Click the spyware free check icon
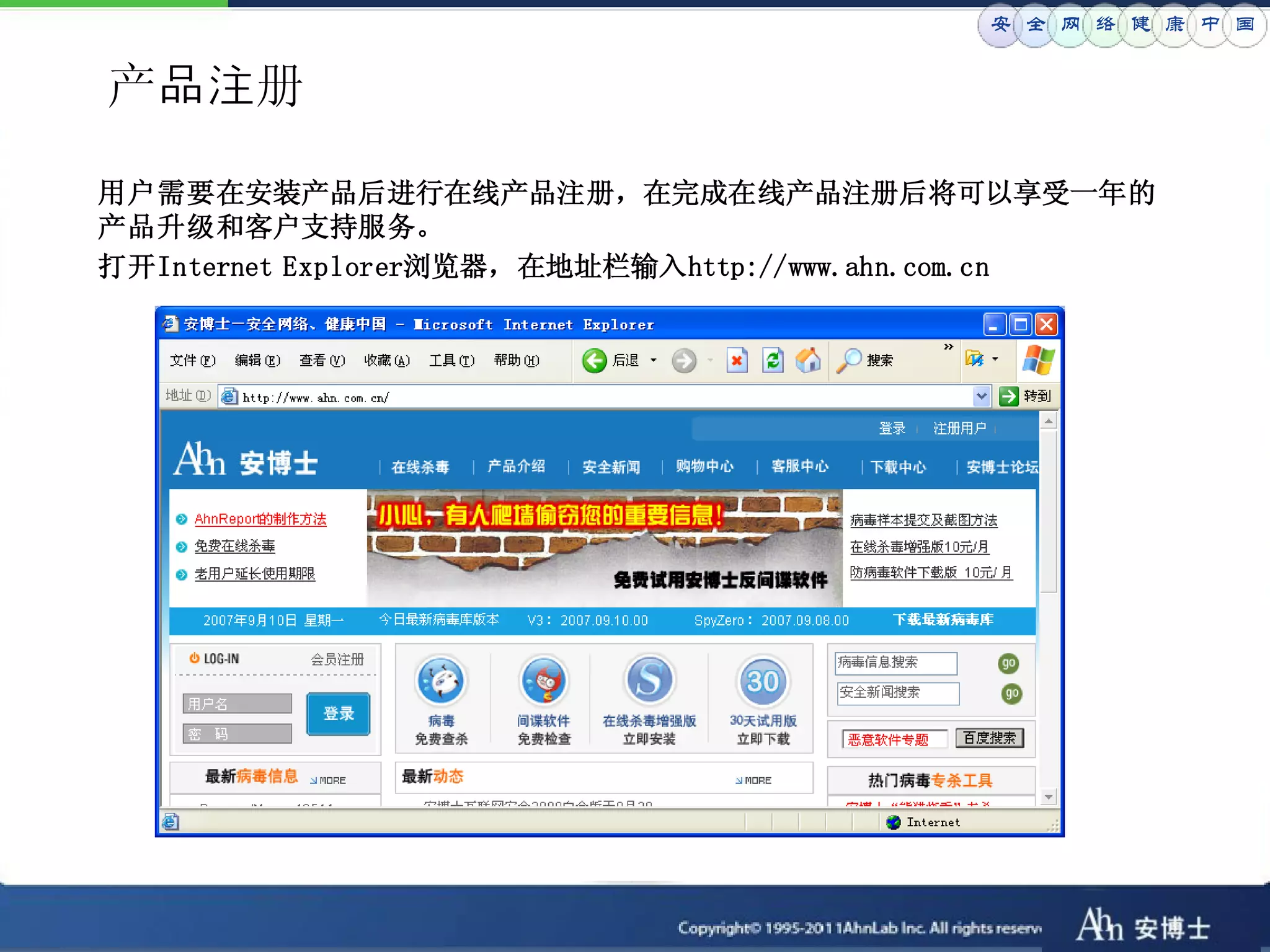1270x952 pixels. click(x=543, y=681)
